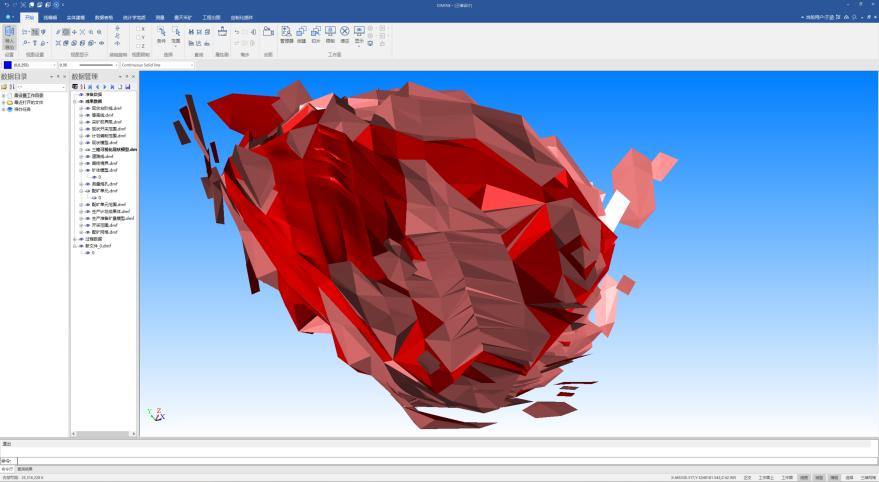
Task: Click the 正交 status bar button
Action: click(x=747, y=477)
